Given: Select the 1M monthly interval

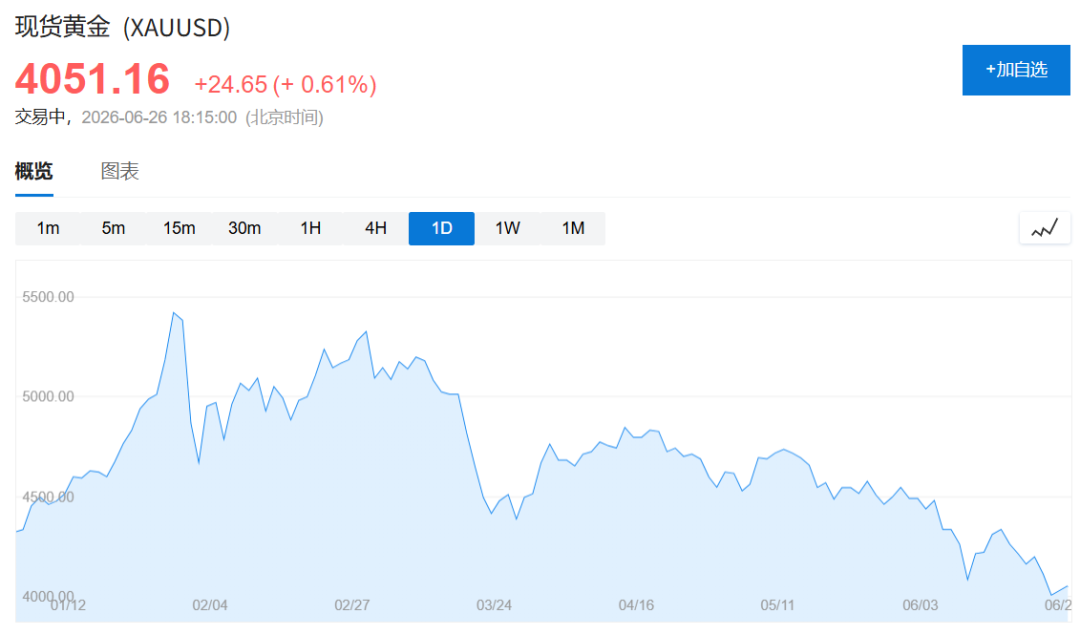Looking at the screenshot, I should coord(573,228).
